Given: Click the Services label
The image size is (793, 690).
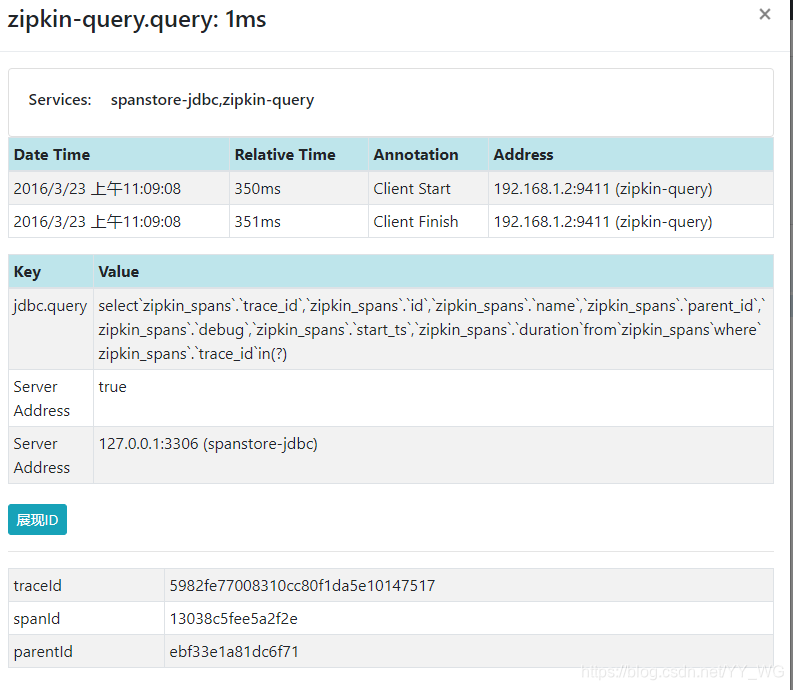Looking at the screenshot, I should [x=60, y=100].
